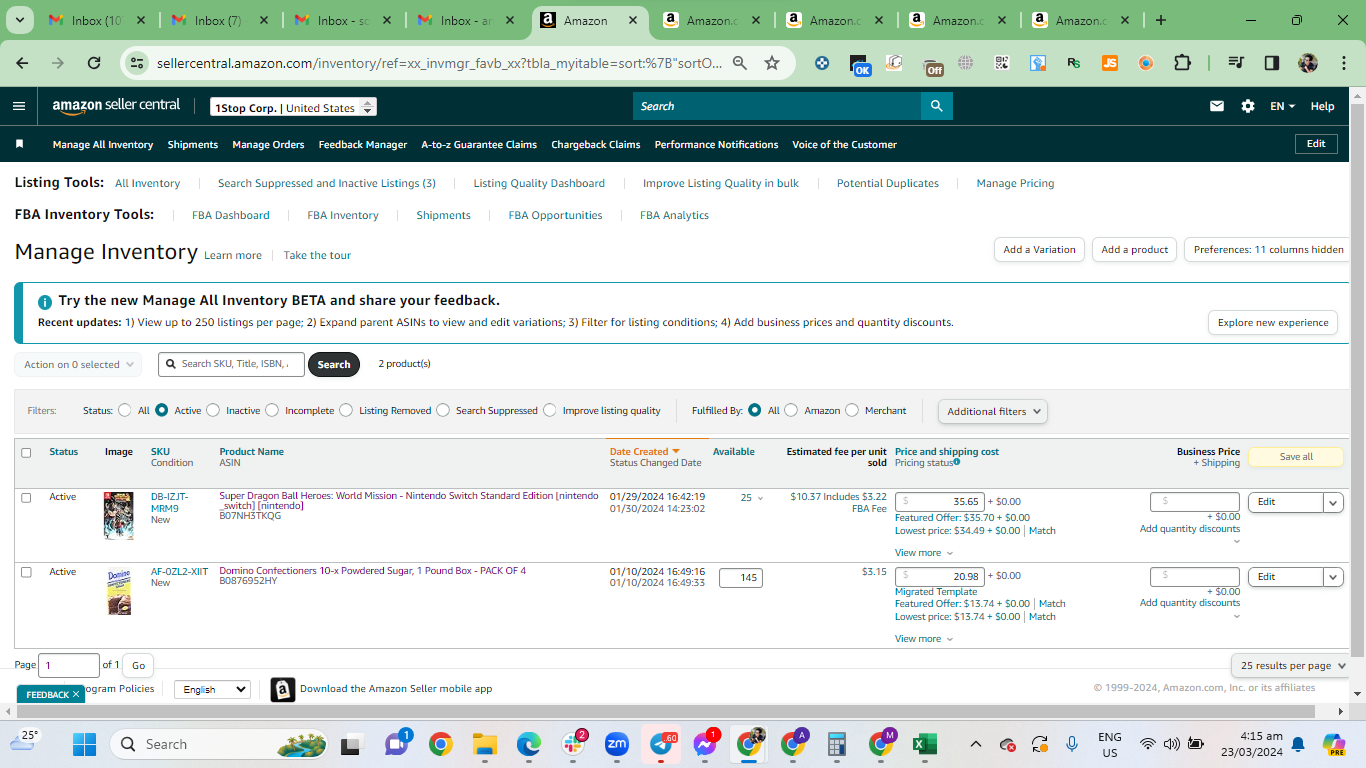Open the QR code extension icon
The height and width of the screenshot is (768, 1366).
pos(1002,63)
